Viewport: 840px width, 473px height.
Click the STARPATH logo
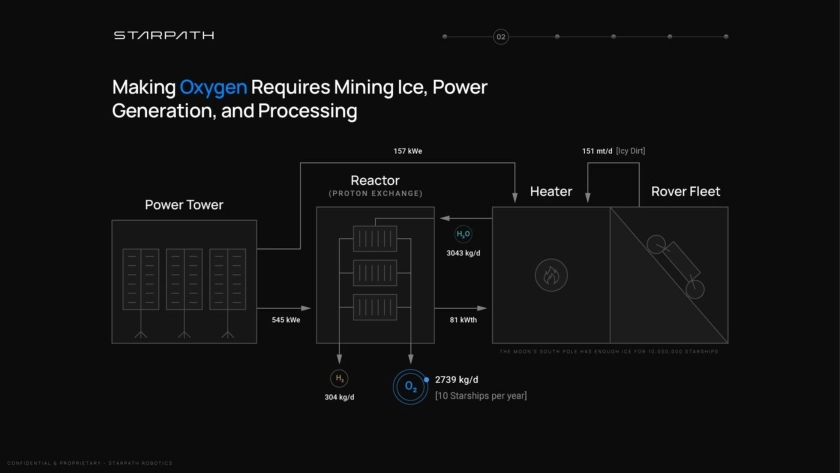(163, 36)
